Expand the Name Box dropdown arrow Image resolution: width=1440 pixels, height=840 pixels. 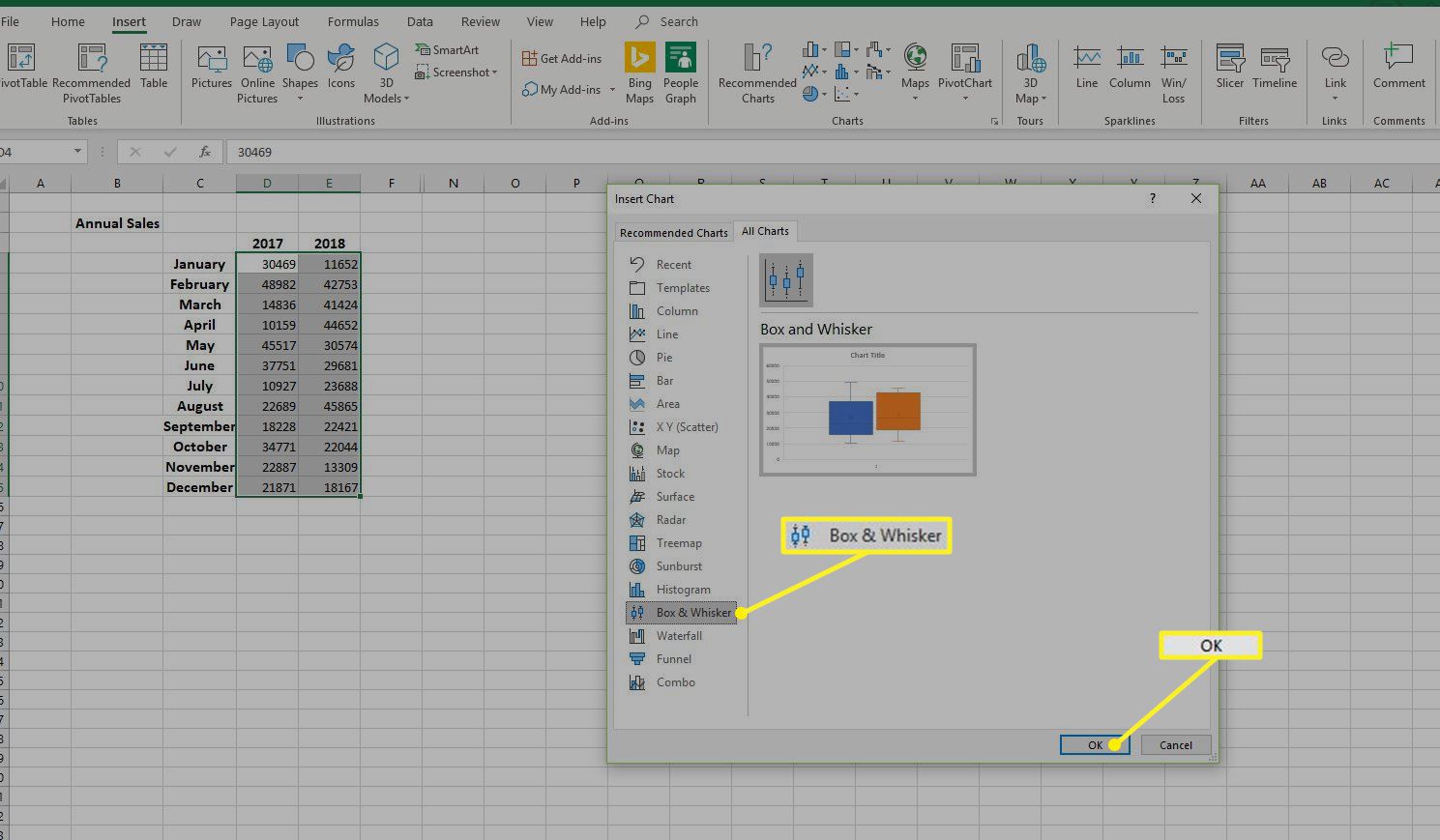(x=77, y=152)
